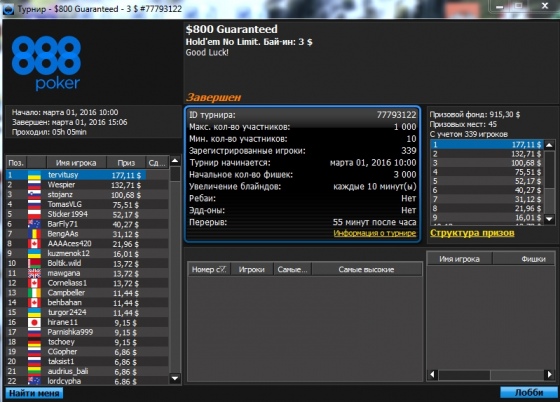The width and height of the screenshot is (560, 402).
Task: Click the prize list scroll down arrow
Action: point(550,219)
